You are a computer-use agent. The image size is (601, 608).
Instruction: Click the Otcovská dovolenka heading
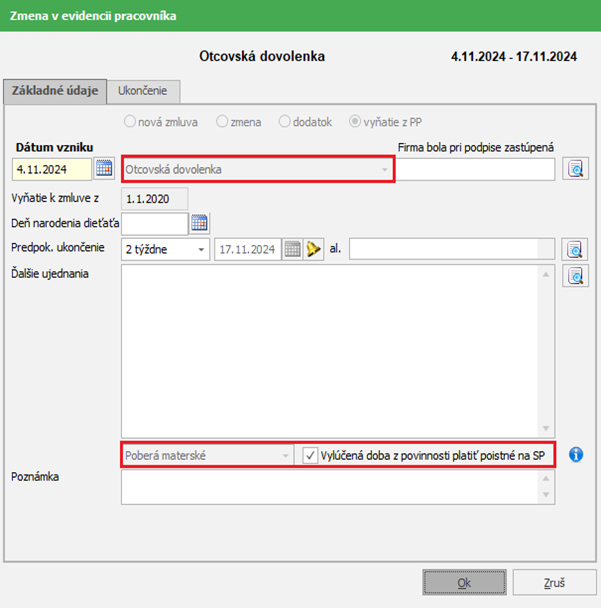point(262,56)
